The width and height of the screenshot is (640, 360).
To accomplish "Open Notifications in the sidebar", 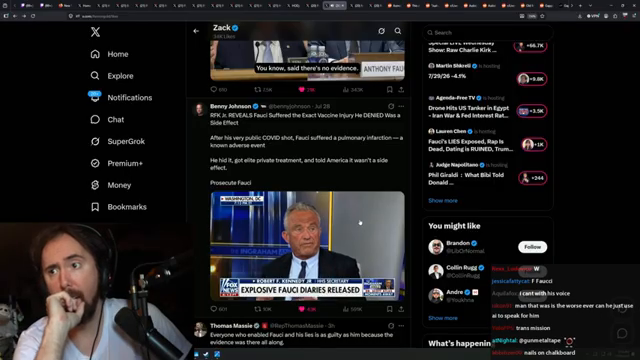I will click(x=121, y=98).
